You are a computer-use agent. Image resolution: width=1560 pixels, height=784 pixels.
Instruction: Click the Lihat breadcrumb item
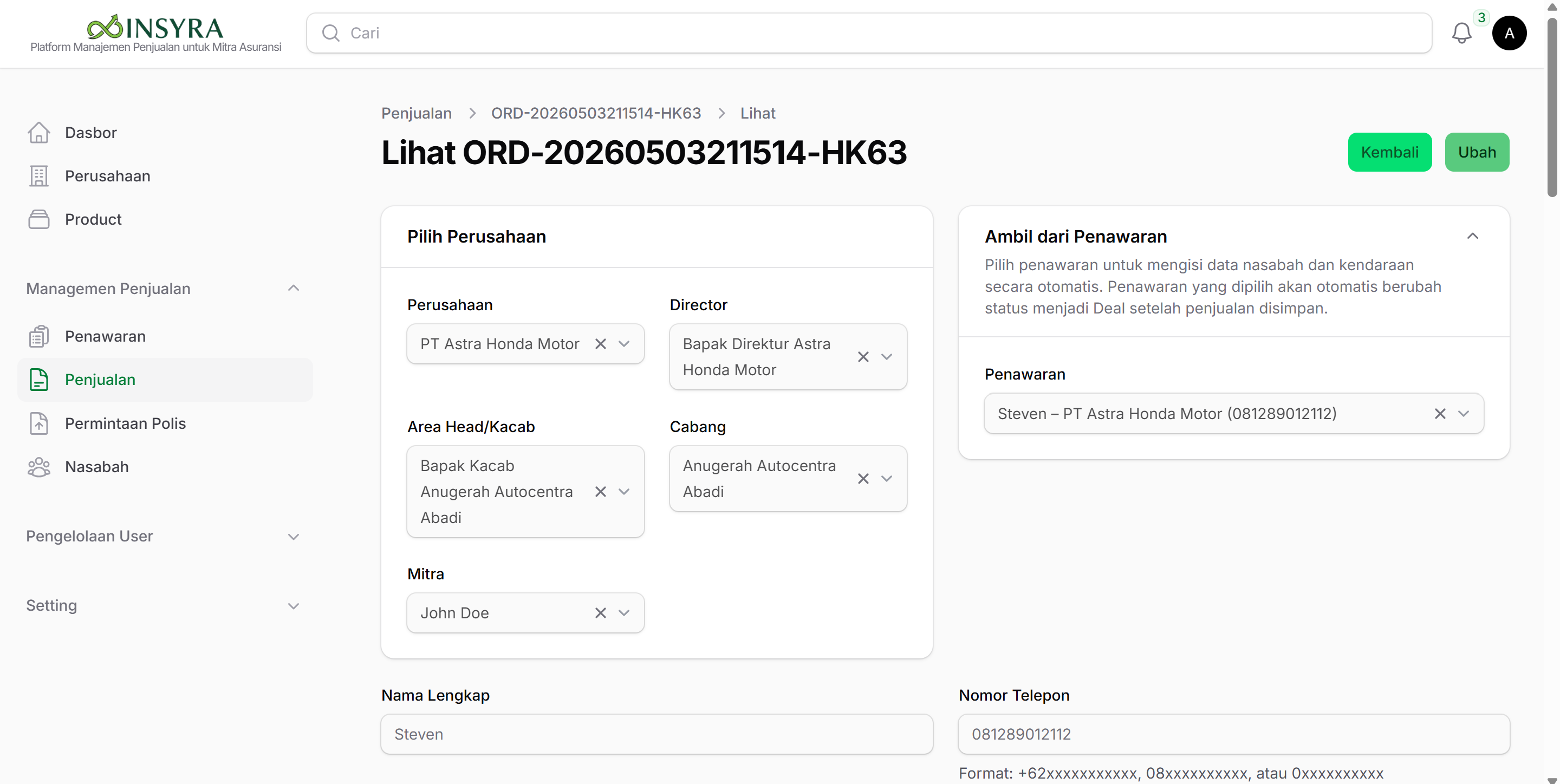pos(758,113)
